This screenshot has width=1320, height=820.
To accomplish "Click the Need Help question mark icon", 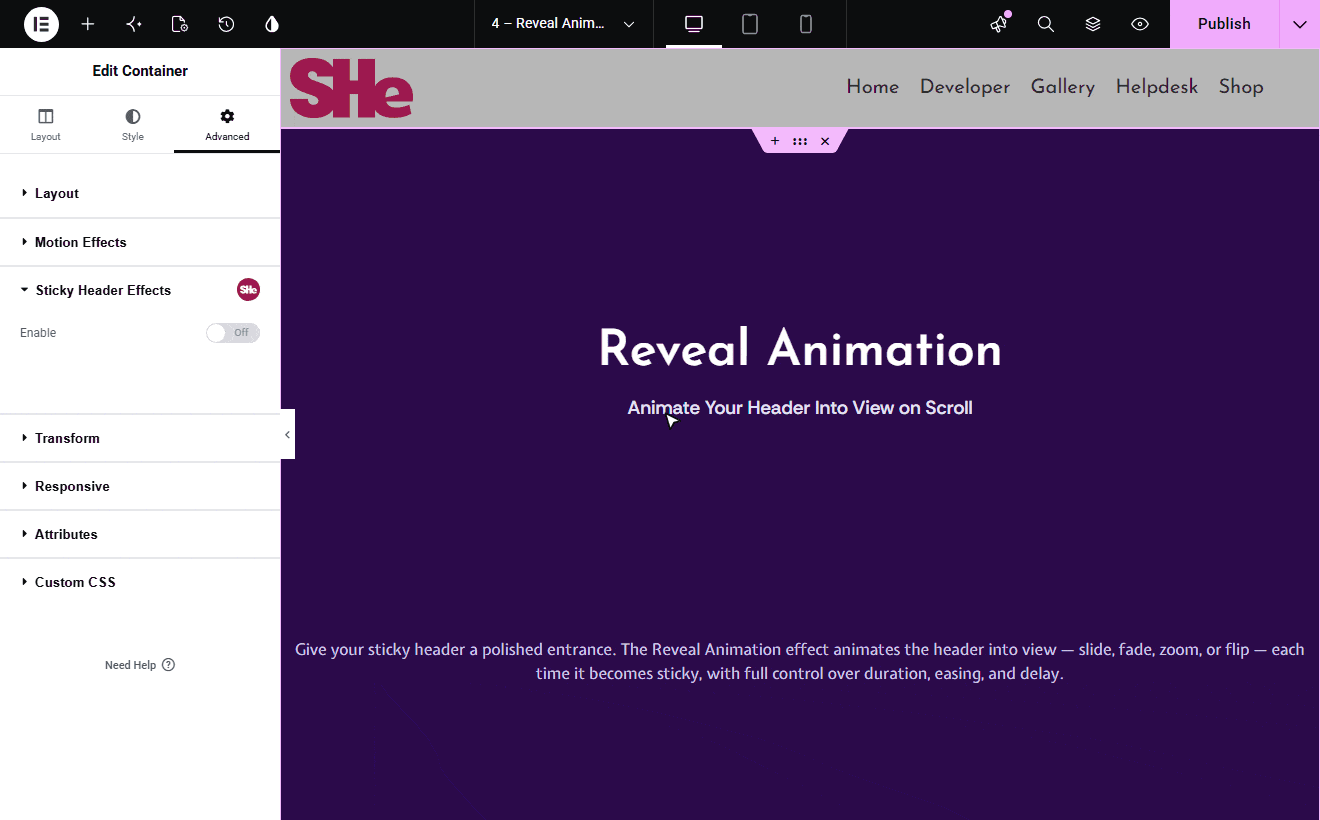I will 168,665.
